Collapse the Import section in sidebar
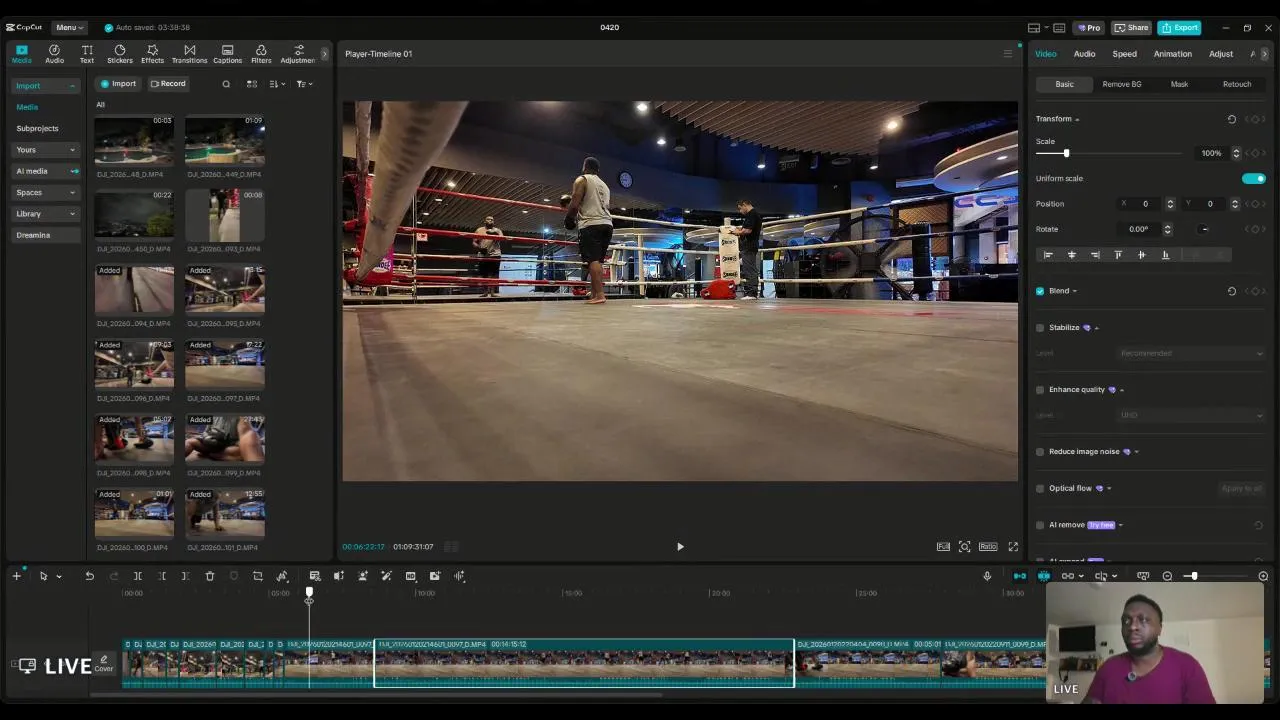1280x720 pixels. (x=45, y=86)
